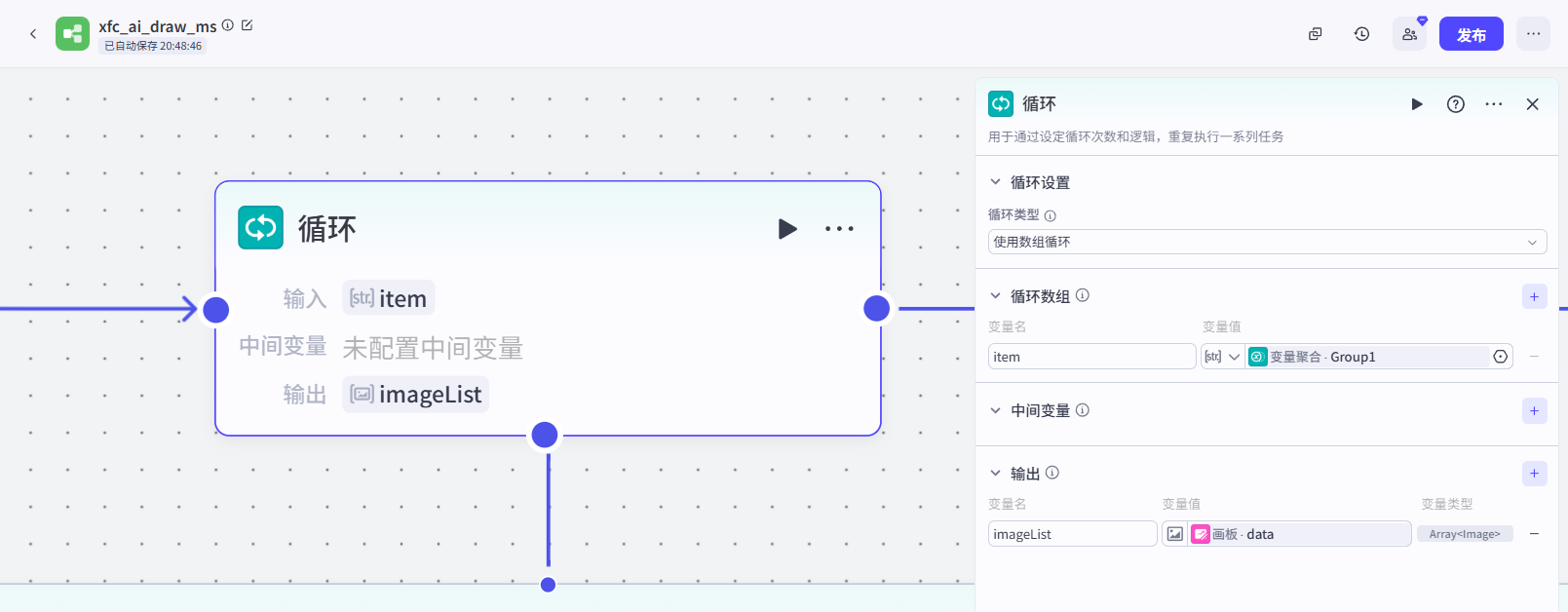Click the loop icon in panel header
This screenshot has height=612, width=1568.
tap(1001, 103)
